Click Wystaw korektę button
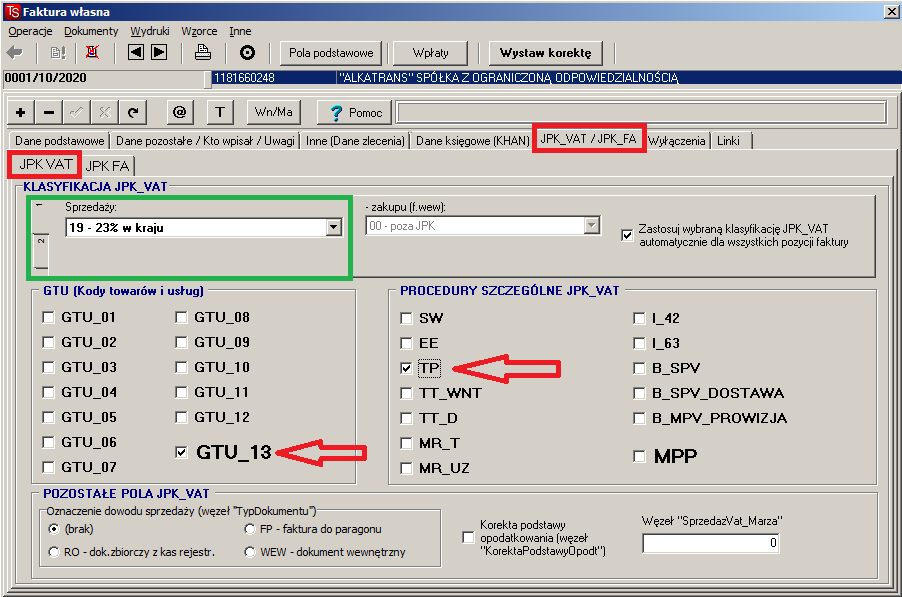The width and height of the screenshot is (902, 597). click(x=545, y=53)
